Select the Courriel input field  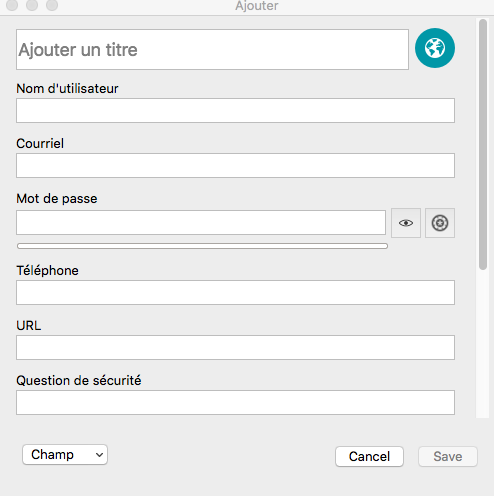click(x=235, y=165)
